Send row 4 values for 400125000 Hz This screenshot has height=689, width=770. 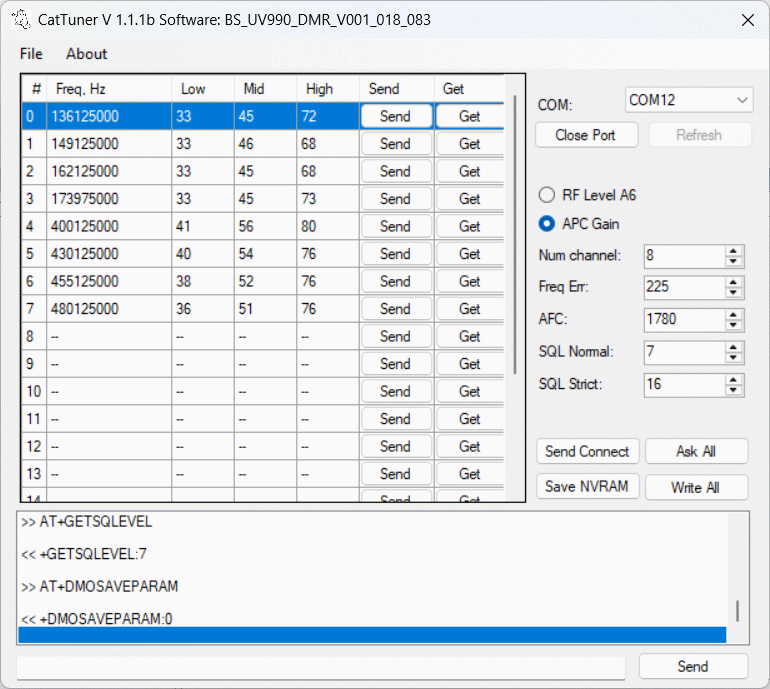point(395,227)
